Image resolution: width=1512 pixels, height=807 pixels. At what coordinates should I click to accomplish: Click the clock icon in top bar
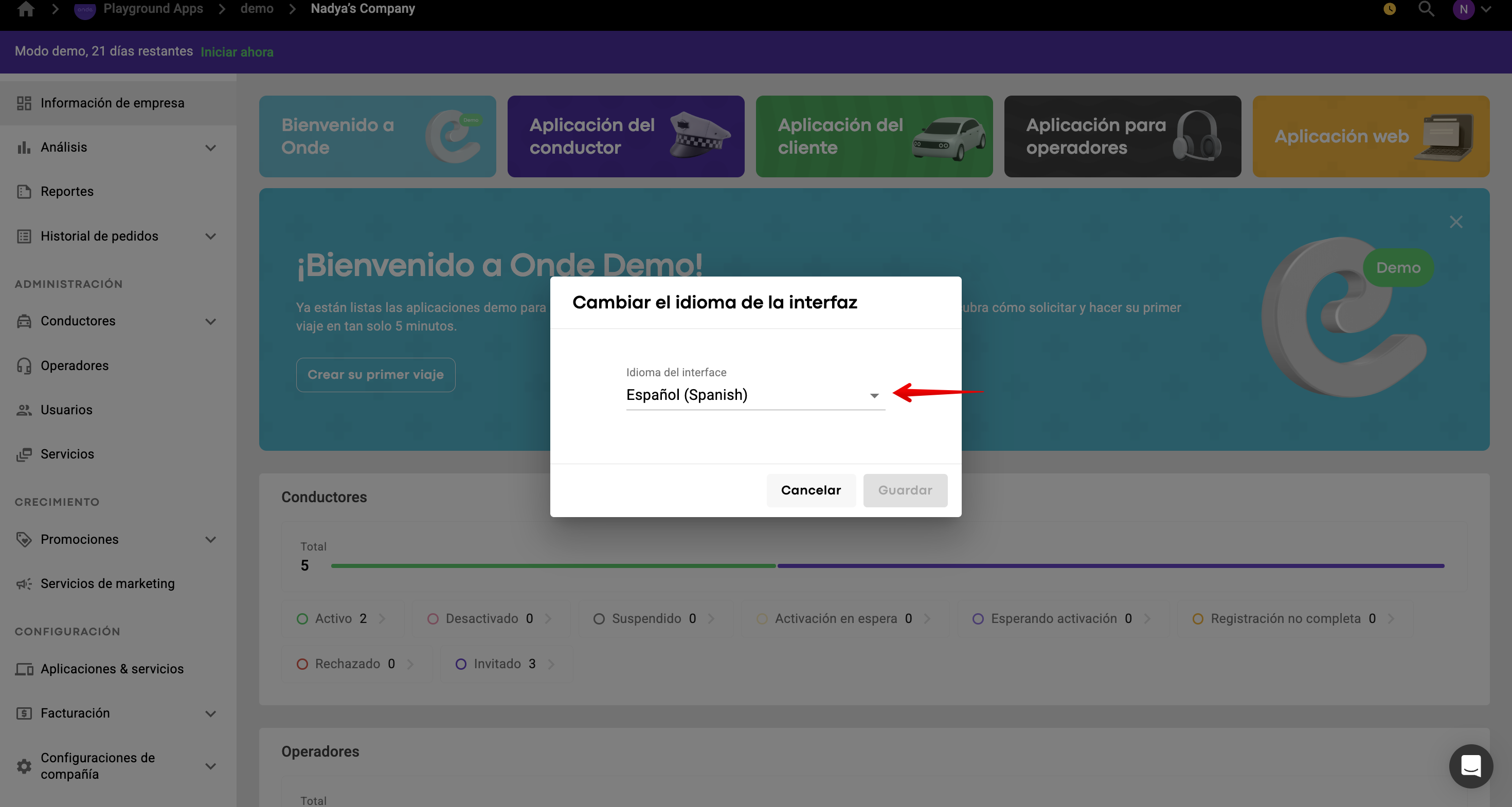pyautogui.click(x=1389, y=9)
